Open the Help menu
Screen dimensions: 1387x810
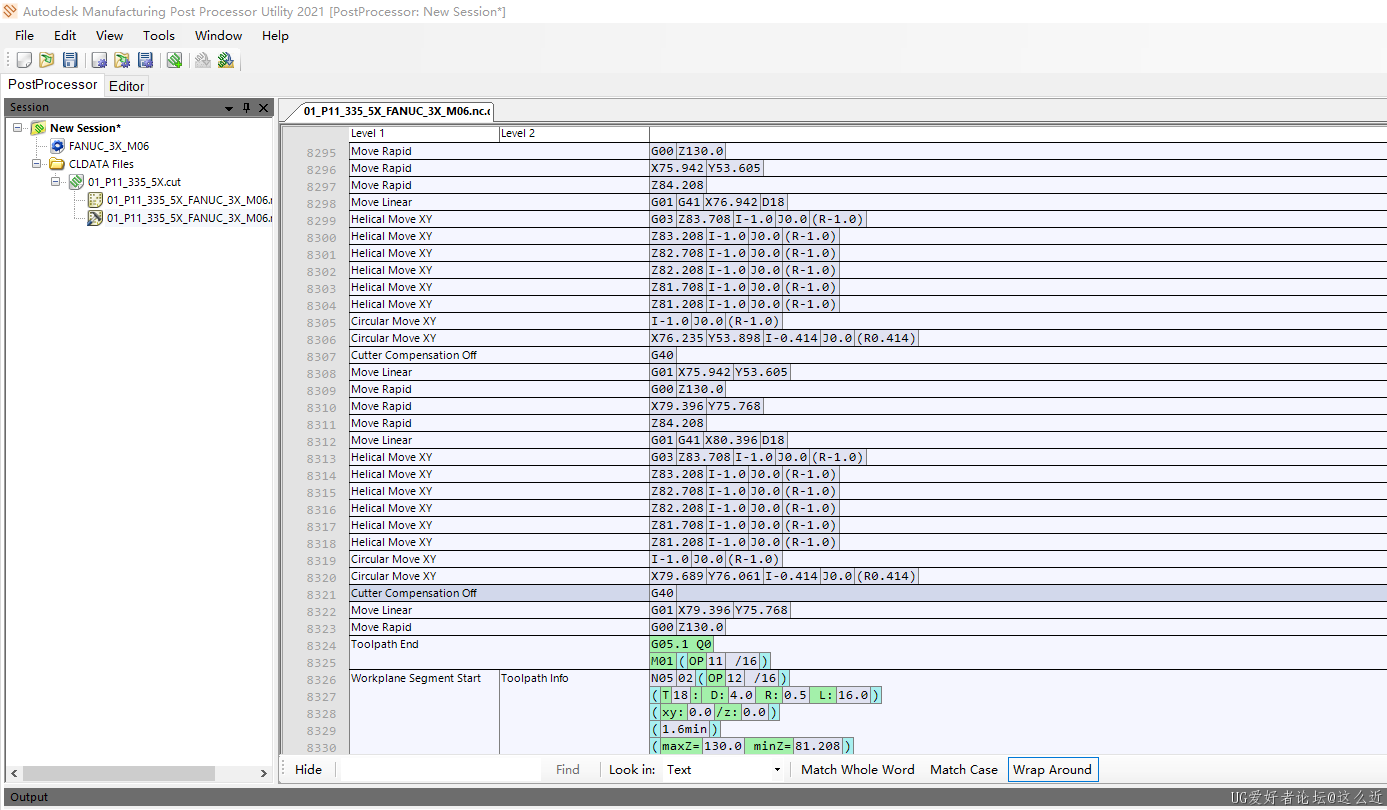[275, 35]
